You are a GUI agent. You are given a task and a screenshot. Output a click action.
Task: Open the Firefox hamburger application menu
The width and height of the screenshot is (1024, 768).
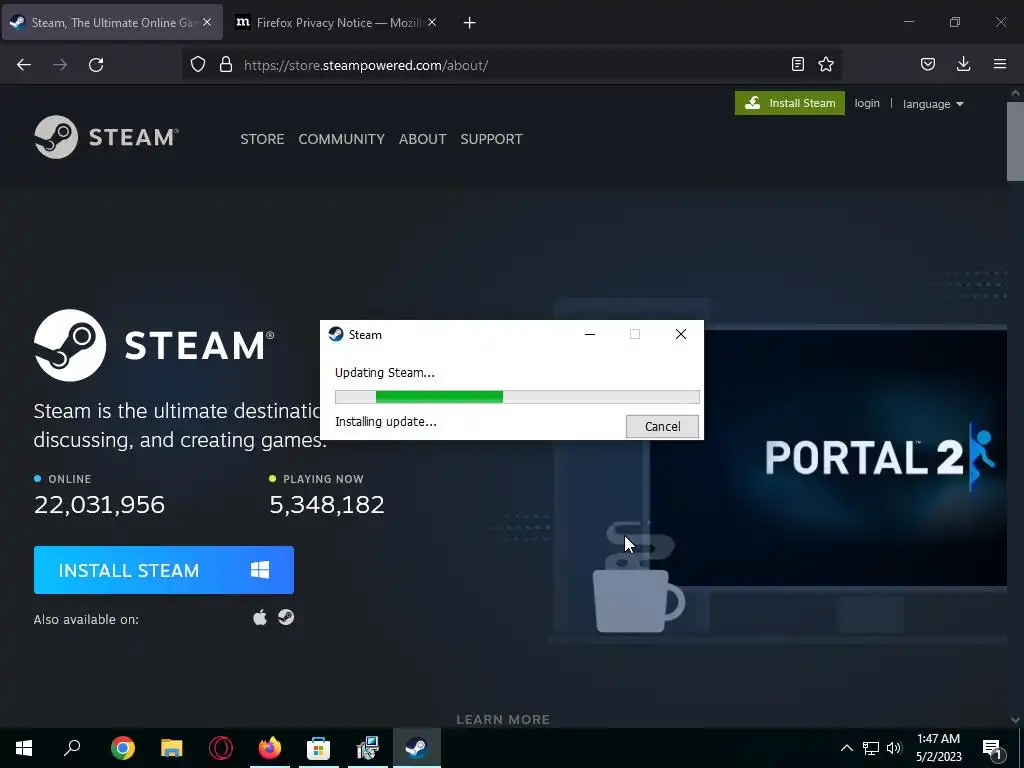click(1000, 64)
